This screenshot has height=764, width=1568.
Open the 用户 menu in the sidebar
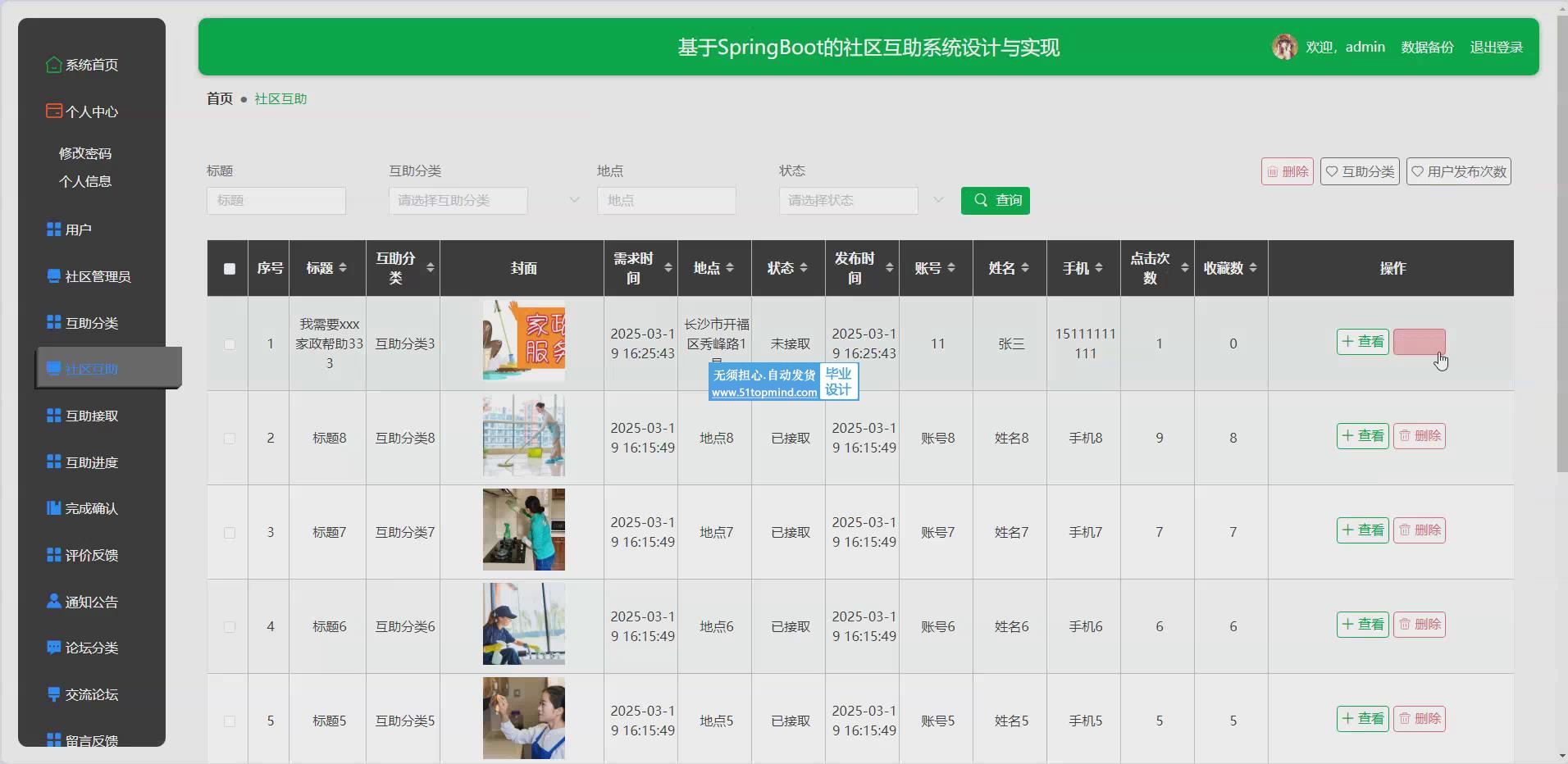coord(79,230)
